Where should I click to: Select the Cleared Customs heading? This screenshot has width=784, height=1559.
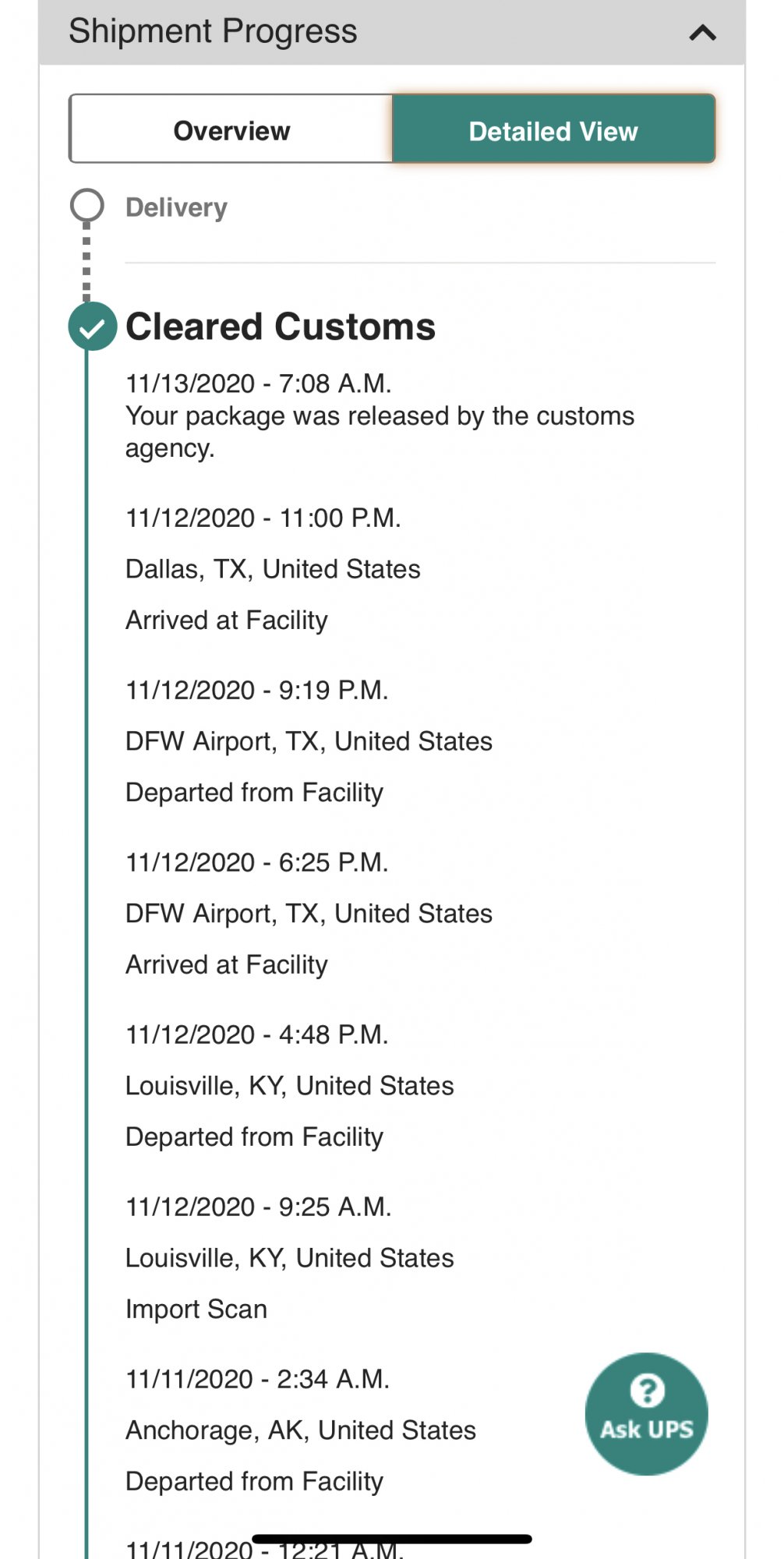(281, 327)
